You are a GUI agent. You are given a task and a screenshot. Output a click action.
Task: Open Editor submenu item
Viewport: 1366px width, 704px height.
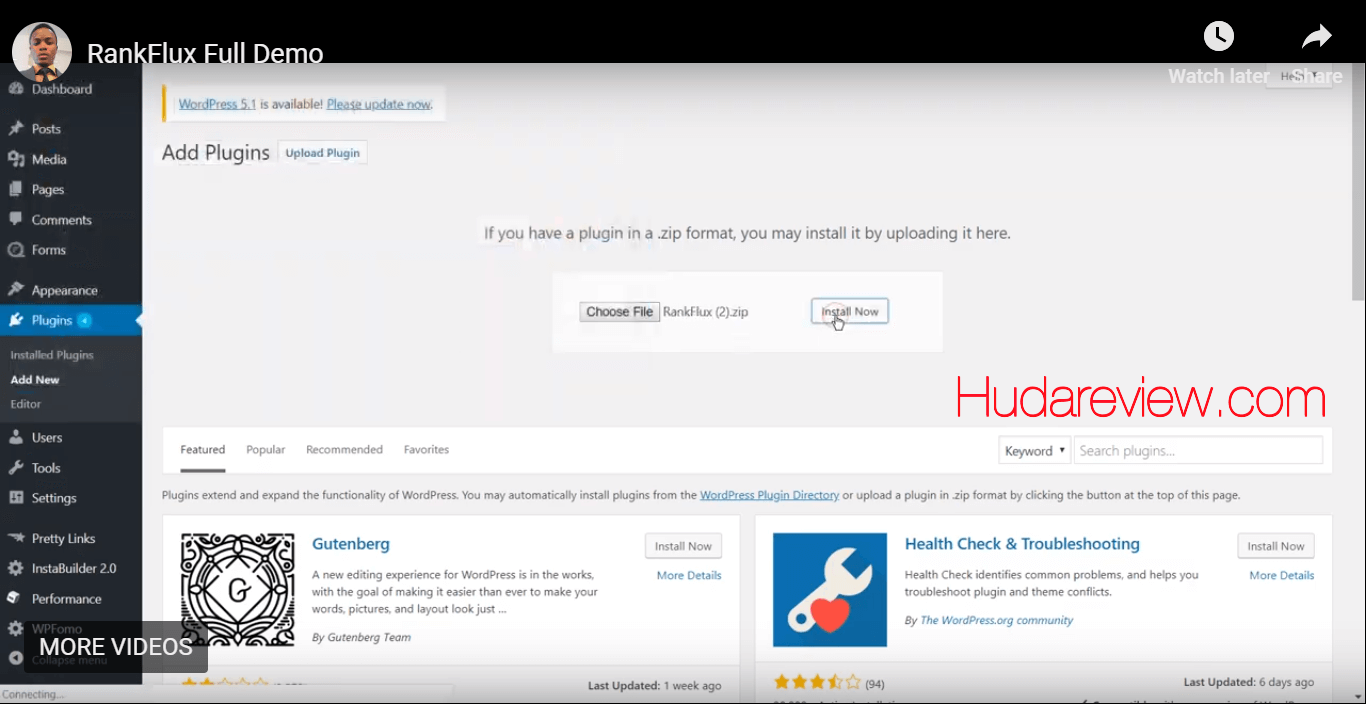pos(26,404)
